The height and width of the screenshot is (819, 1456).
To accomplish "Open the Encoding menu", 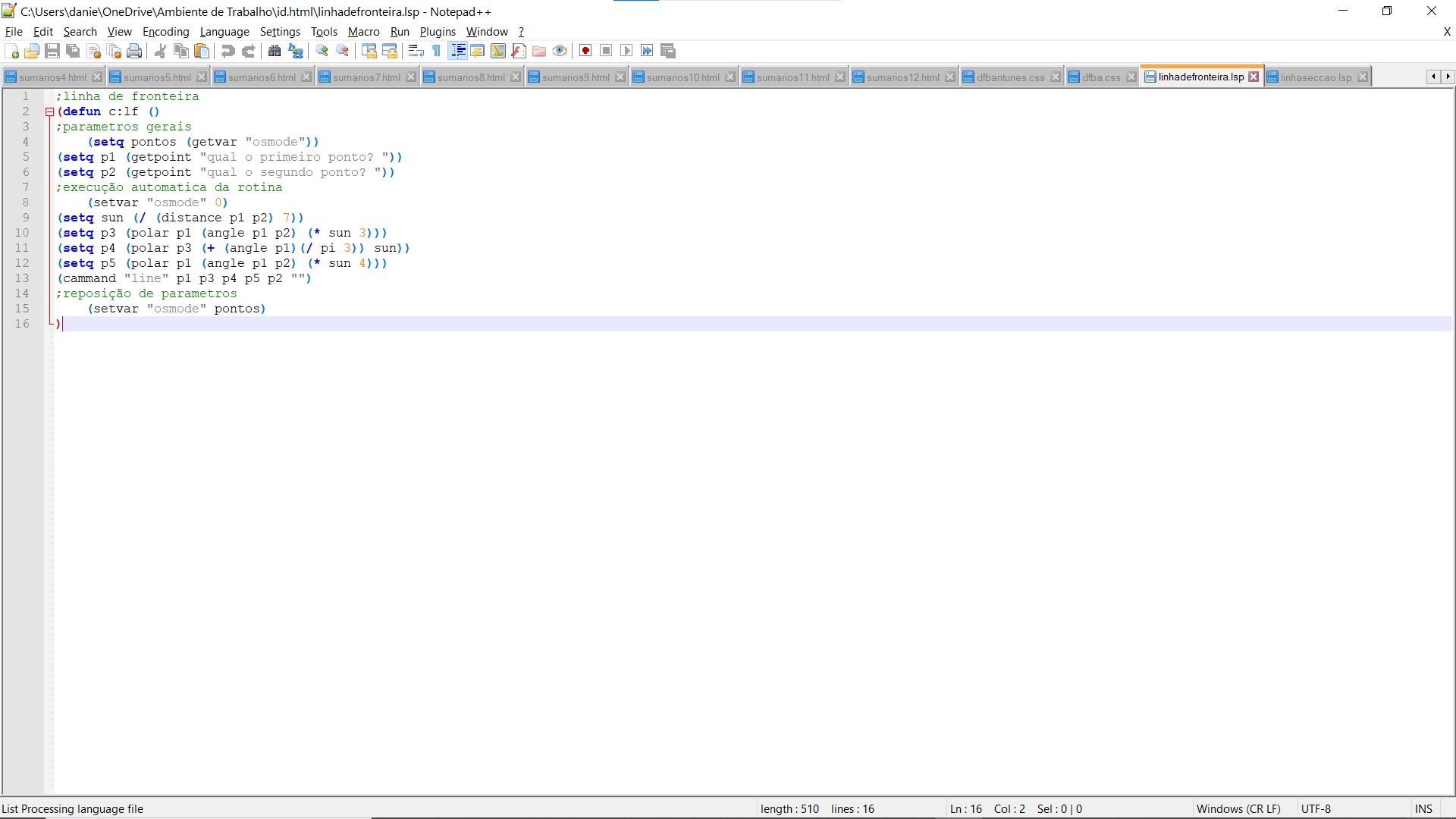I will (165, 32).
